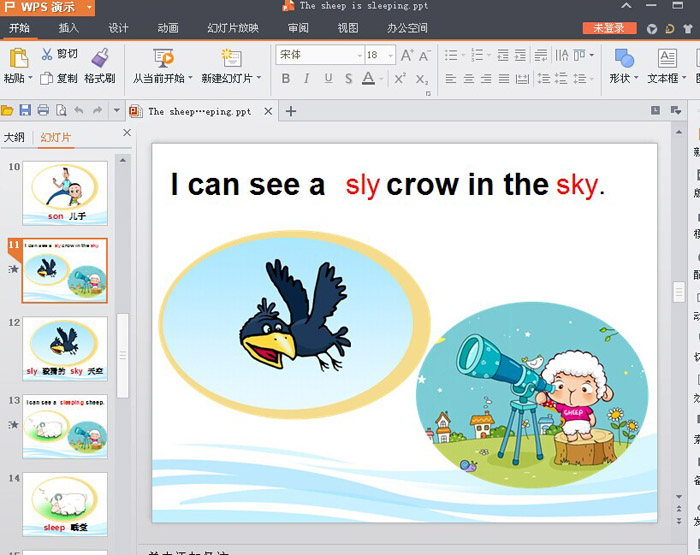Increase font size with the A+ icon
The width and height of the screenshot is (700, 555).
click(407, 55)
